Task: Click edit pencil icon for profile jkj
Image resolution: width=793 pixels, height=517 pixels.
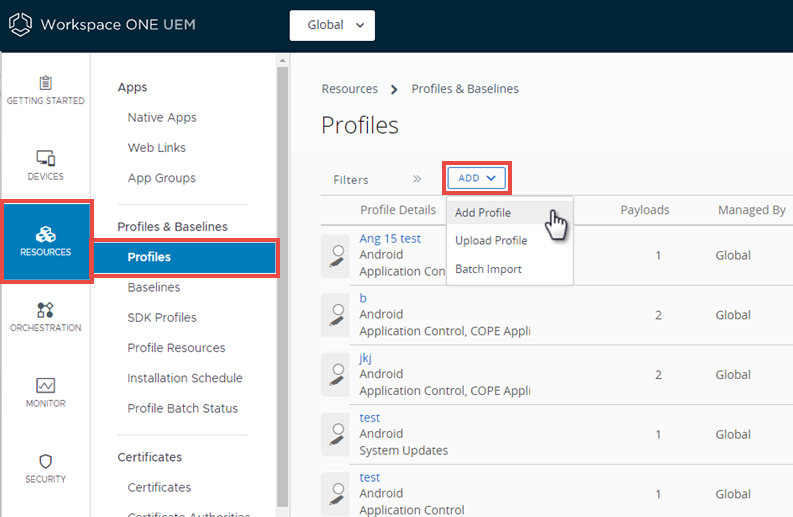Action: pyautogui.click(x=337, y=375)
